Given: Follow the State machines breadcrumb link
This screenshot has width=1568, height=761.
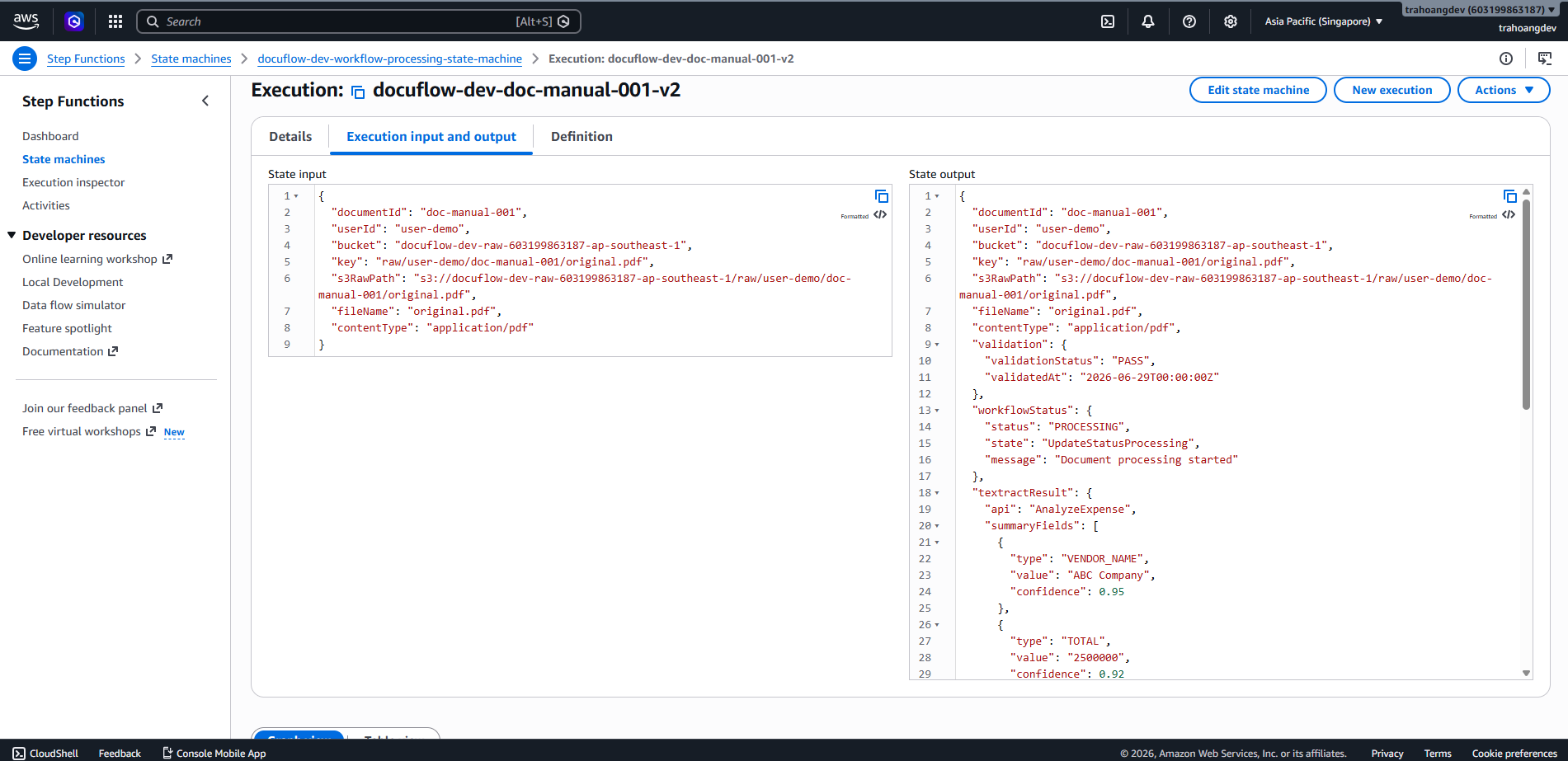Looking at the screenshot, I should click(x=191, y=59).
